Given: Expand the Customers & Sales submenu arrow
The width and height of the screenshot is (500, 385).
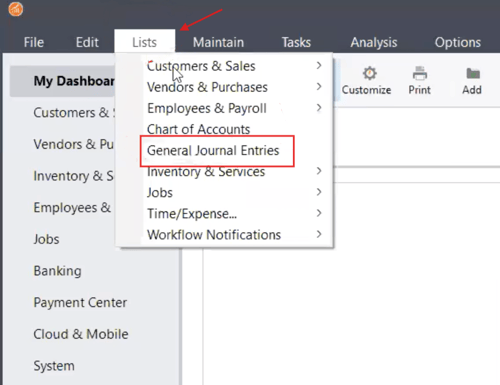Looking at the screenshot, I should (319, 65).
